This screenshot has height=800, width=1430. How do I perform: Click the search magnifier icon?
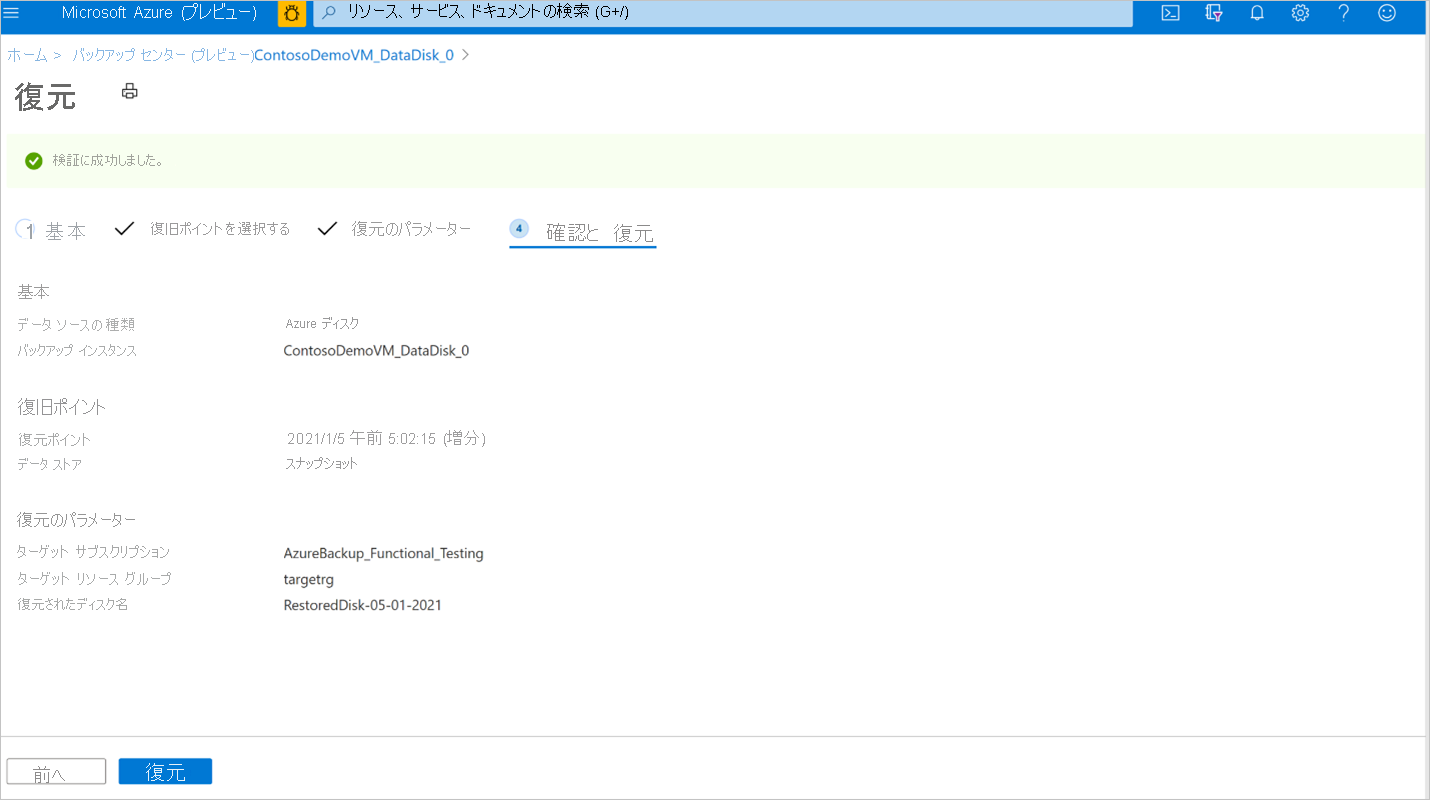tap(329, 13)
